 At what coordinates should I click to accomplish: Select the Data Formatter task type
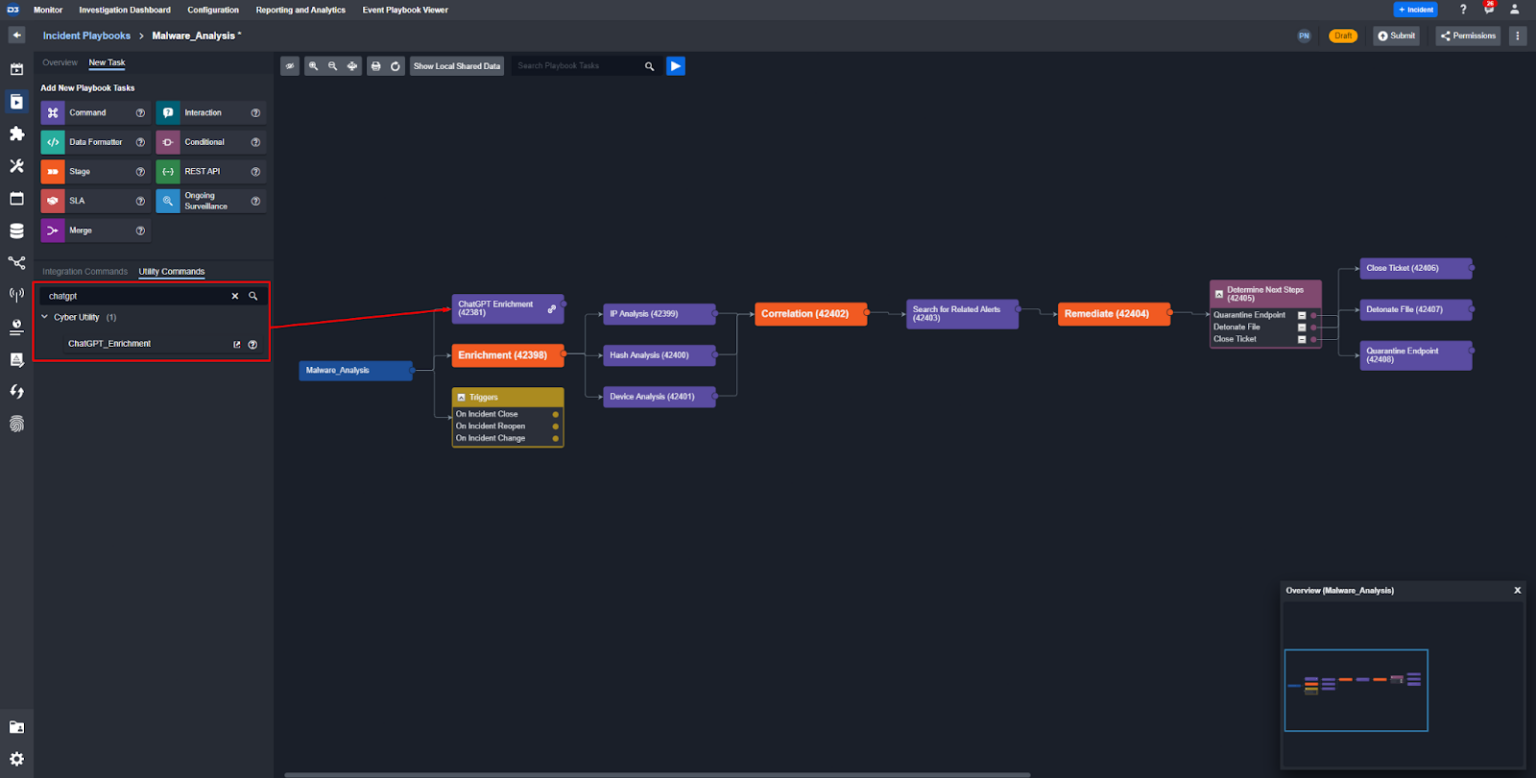click(95, 142)
